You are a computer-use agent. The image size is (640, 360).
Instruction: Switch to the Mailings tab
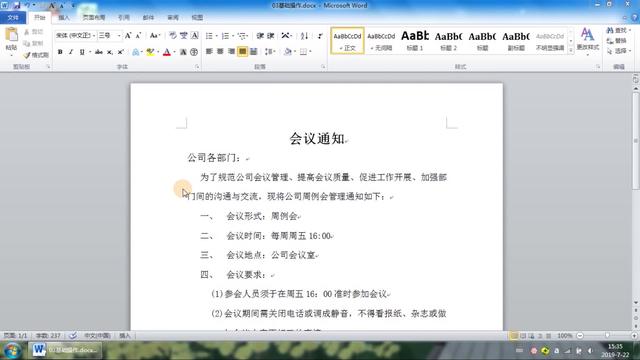149,18
